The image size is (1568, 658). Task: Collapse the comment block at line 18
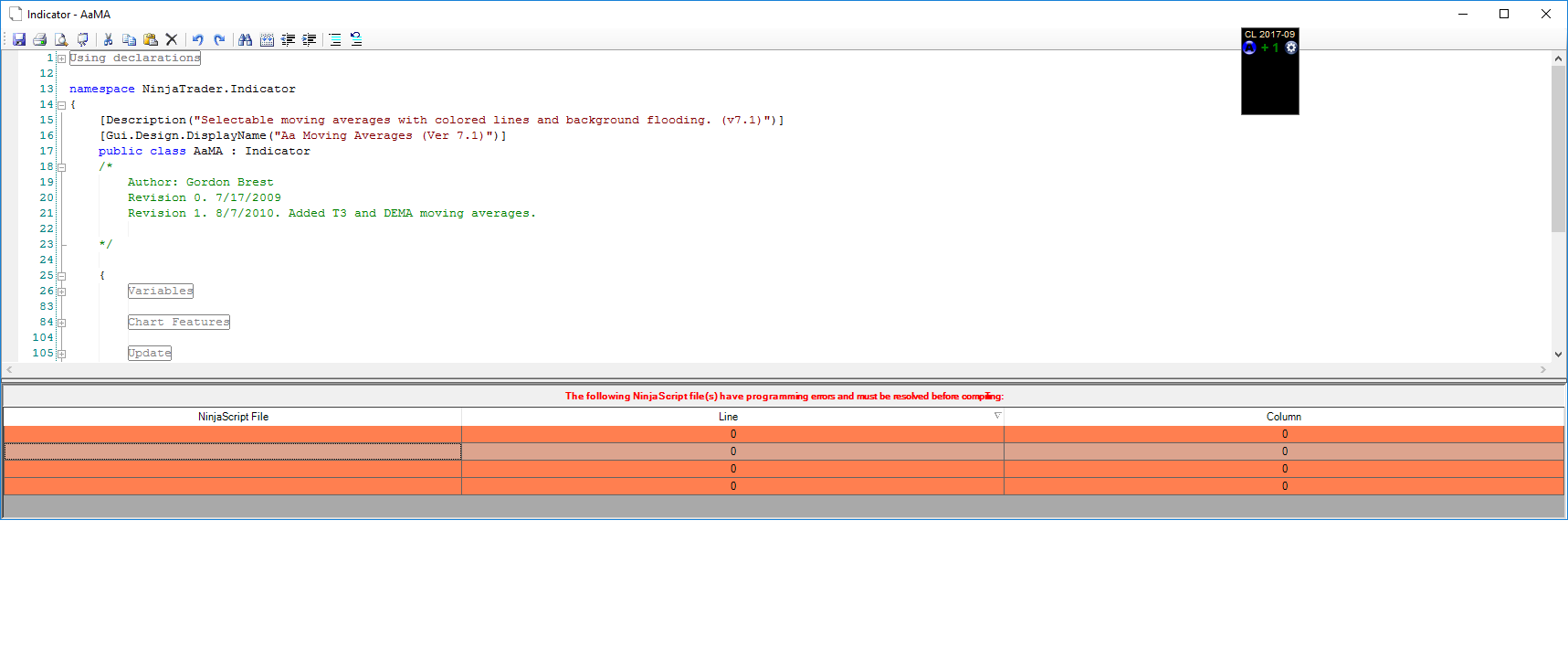coord(61,167)
